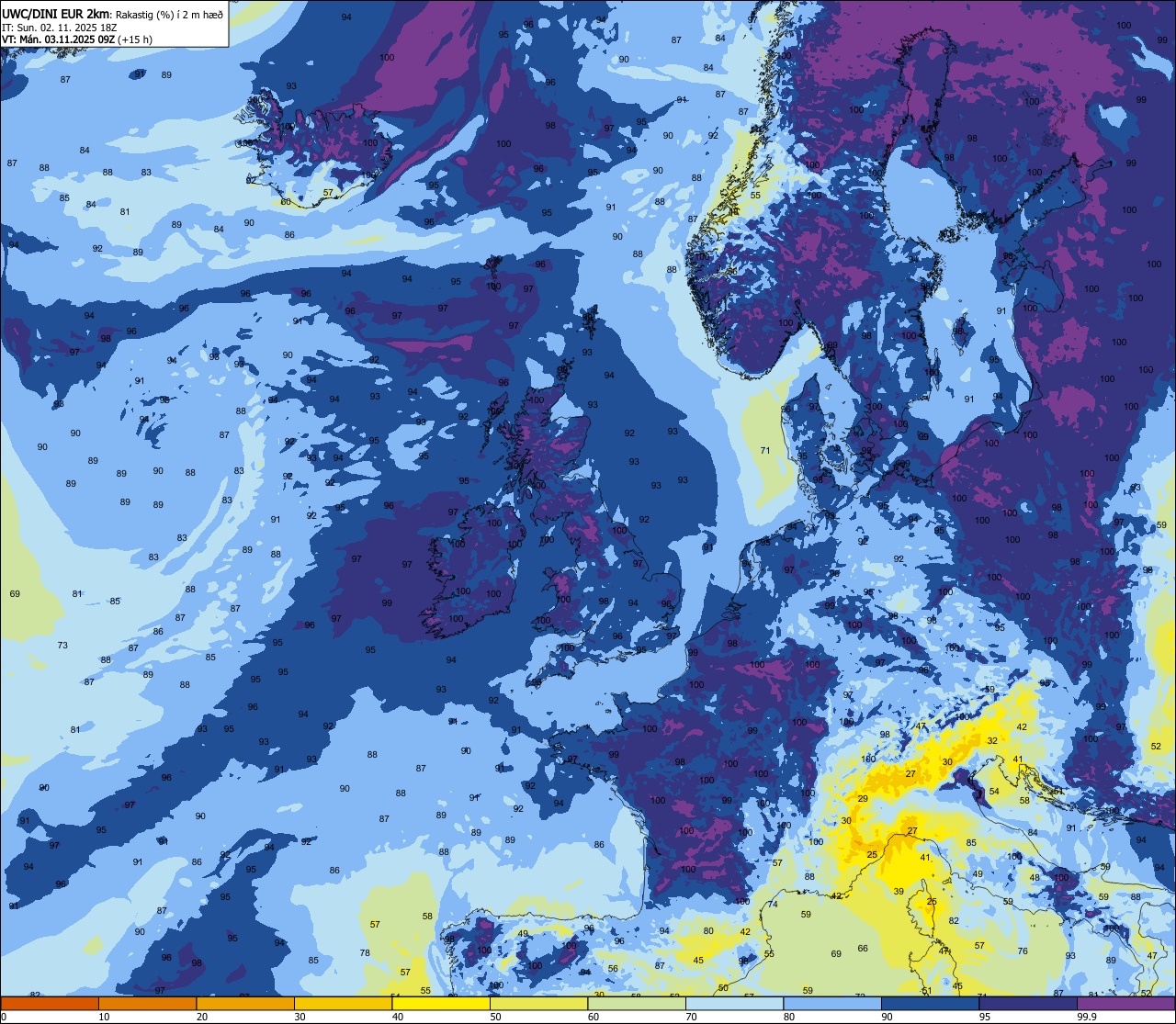Click the '32' humidity value over the Alps
The height and width of the screenshot is (1024, 1176).
pyautogui.click(x=992, y=740)
